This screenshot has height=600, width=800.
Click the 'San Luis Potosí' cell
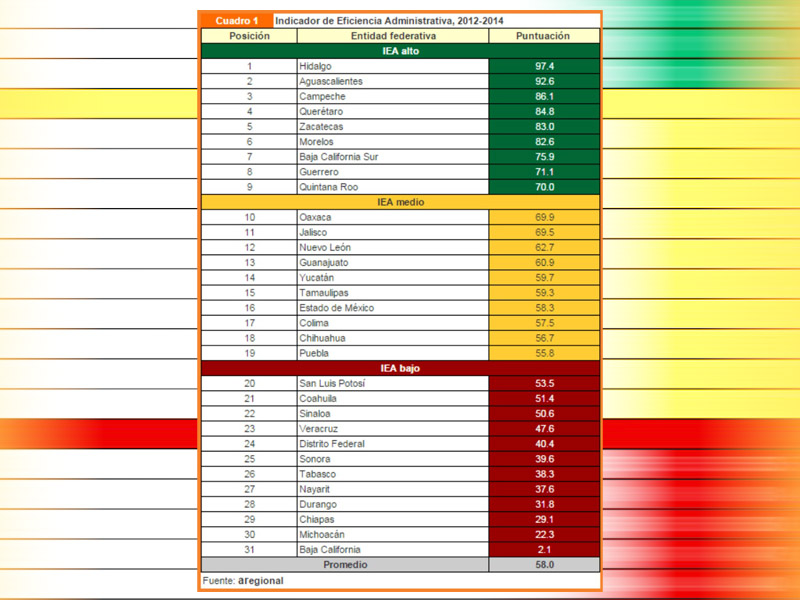(393, 383)
